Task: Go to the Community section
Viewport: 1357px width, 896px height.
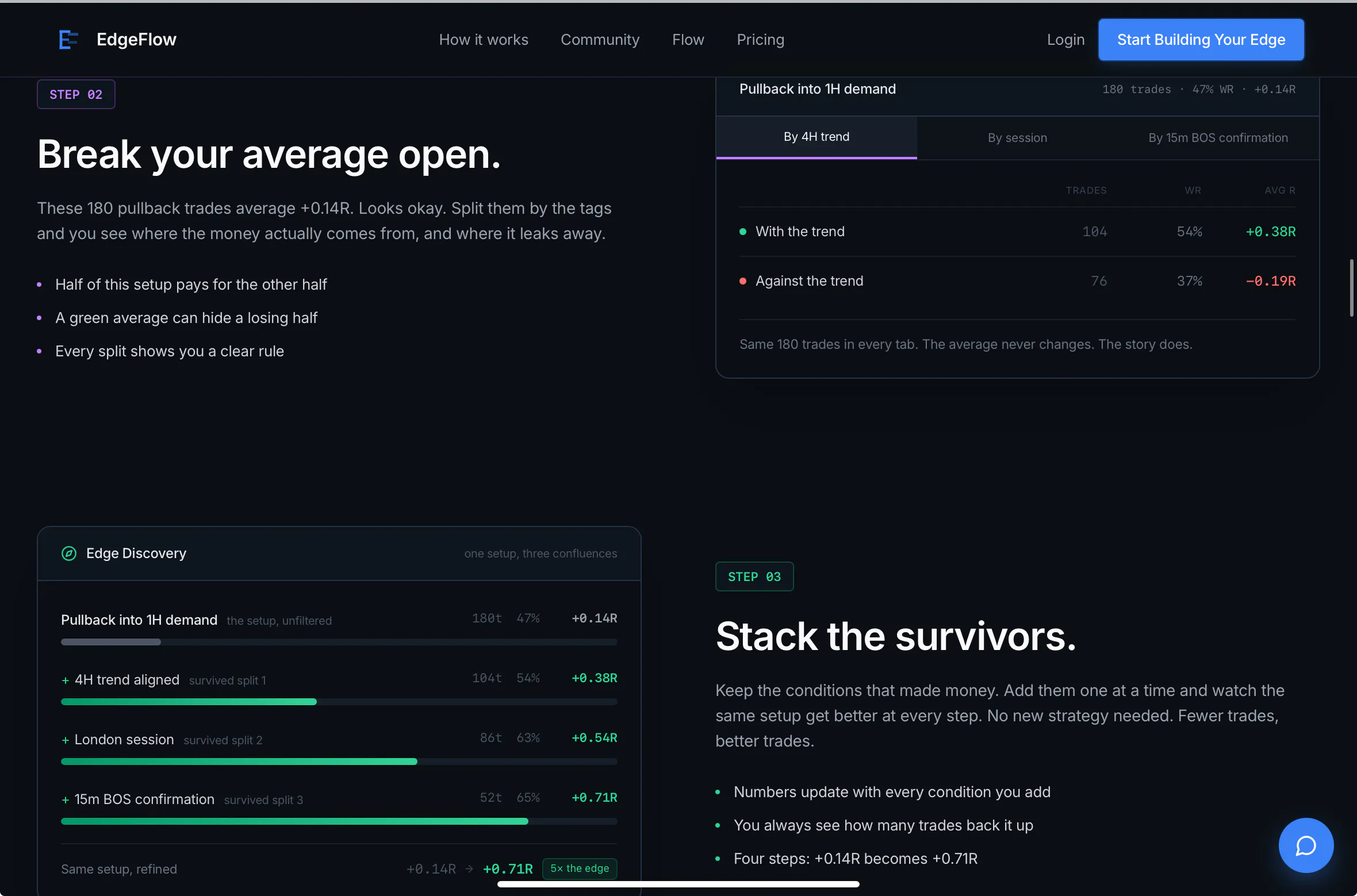Action: coord(600,40)
